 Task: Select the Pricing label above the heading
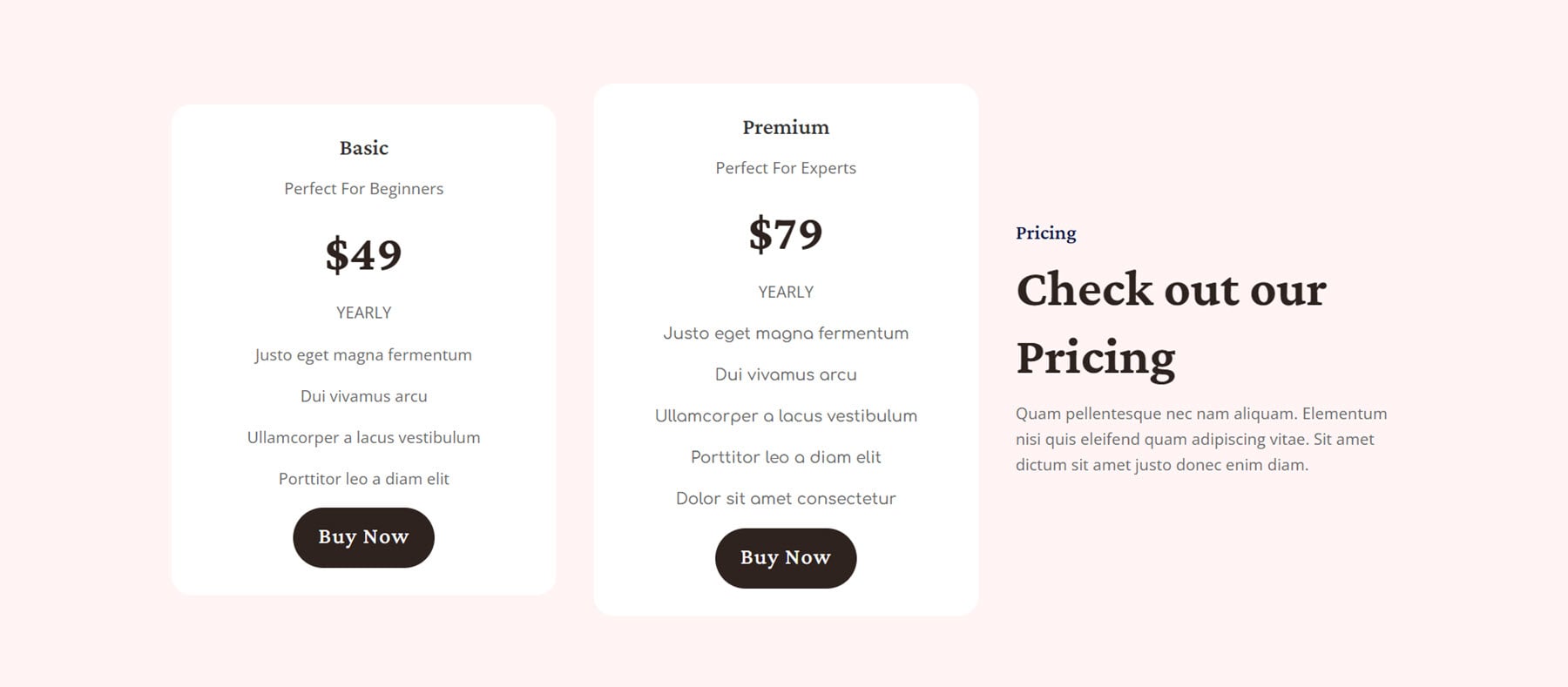[x=1045, y=232]
